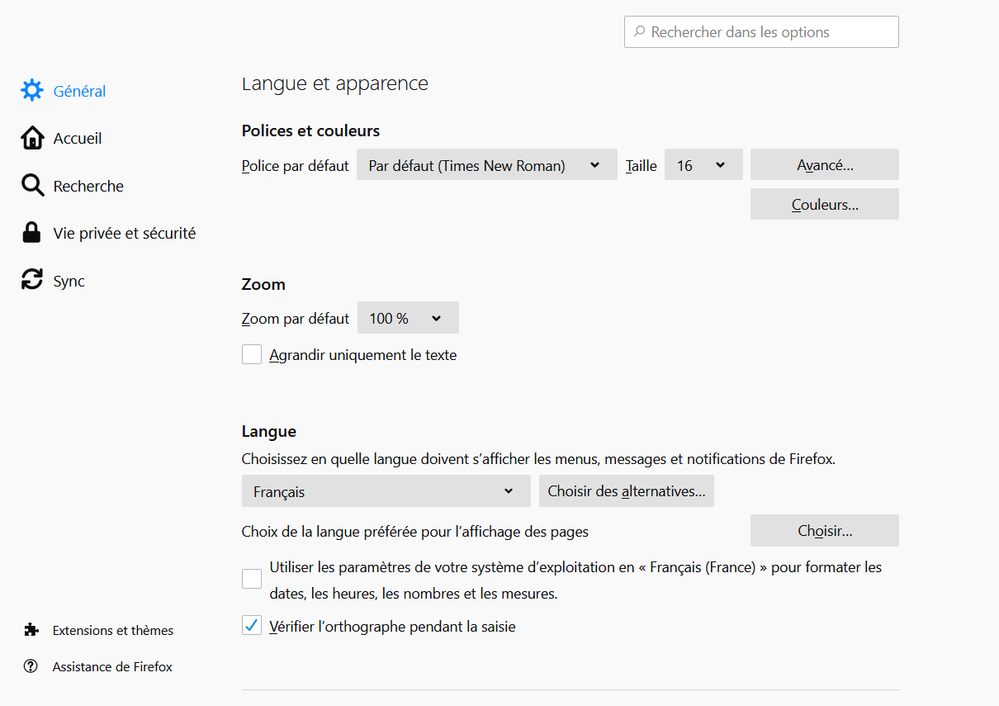Click the Accueil house icon
The height and width of the screenshot is (706, 999).
pyautogui.click(x=32, y=138)
